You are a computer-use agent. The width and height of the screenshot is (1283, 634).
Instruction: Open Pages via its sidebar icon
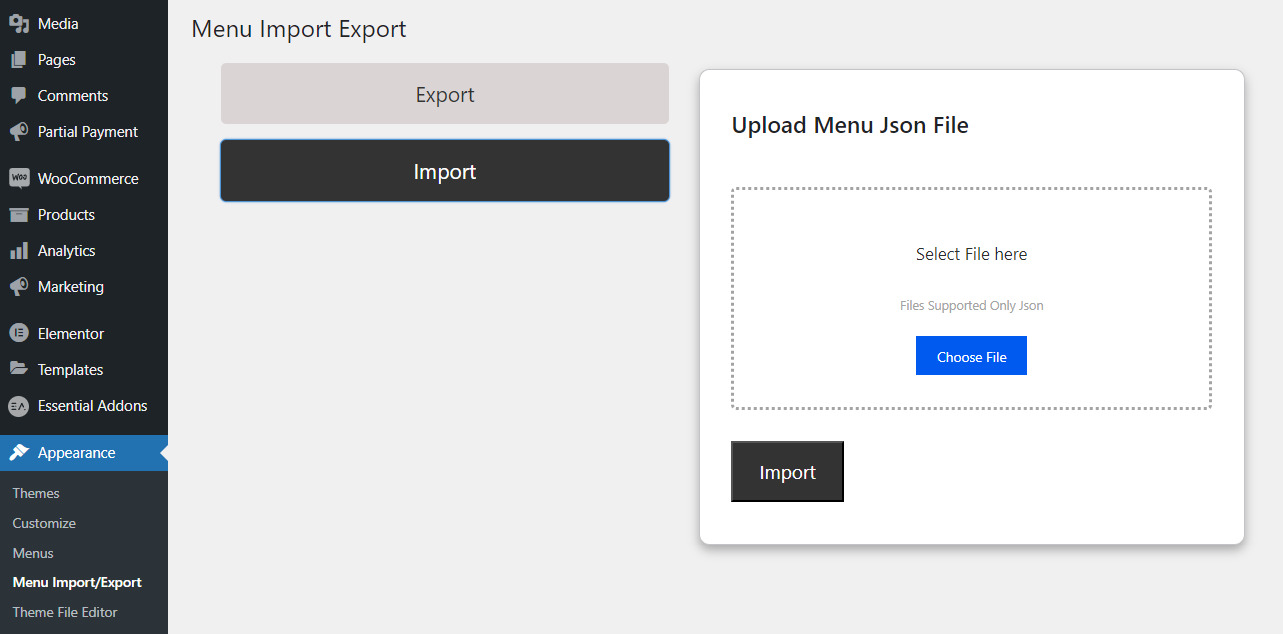click(18, 60)
